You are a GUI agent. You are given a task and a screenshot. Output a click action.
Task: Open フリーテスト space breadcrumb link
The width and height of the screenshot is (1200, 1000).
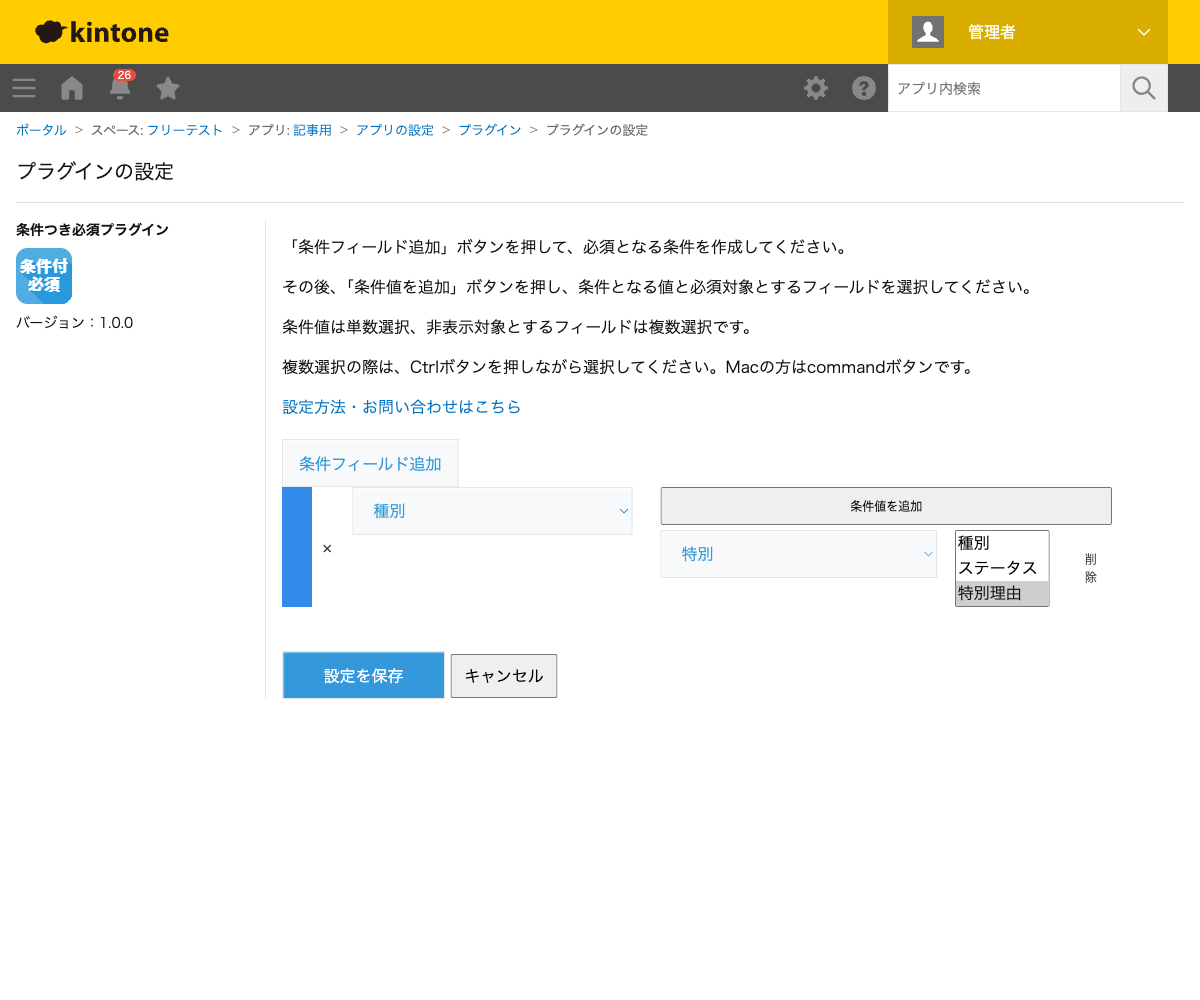click(x=185, y=130)
